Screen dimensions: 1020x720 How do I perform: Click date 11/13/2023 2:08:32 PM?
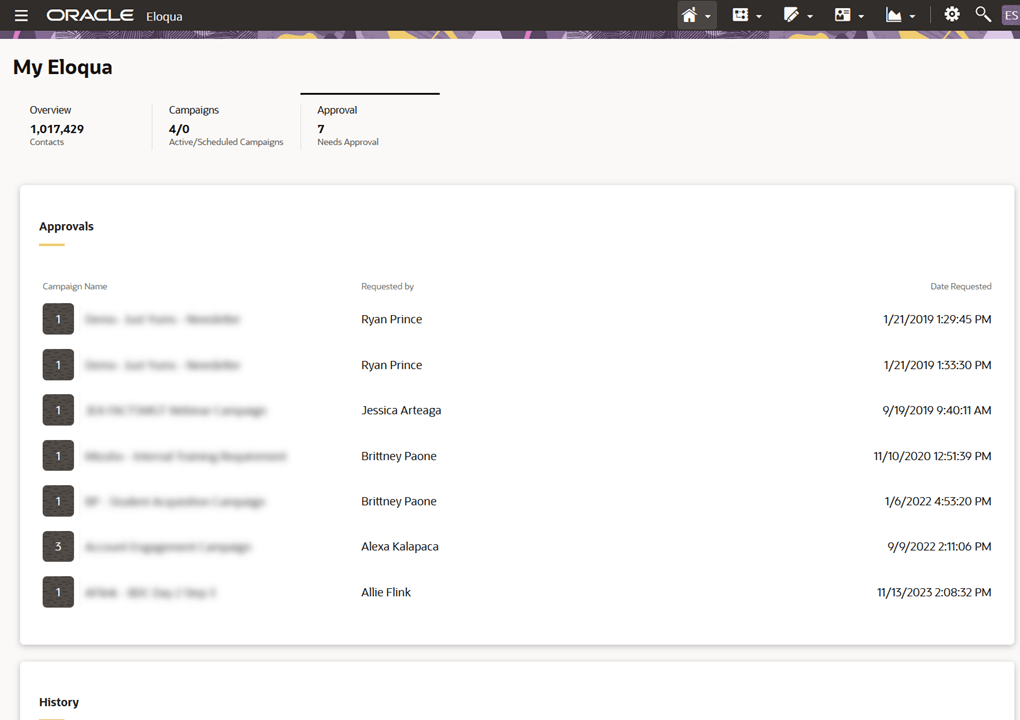pos(934,592)
